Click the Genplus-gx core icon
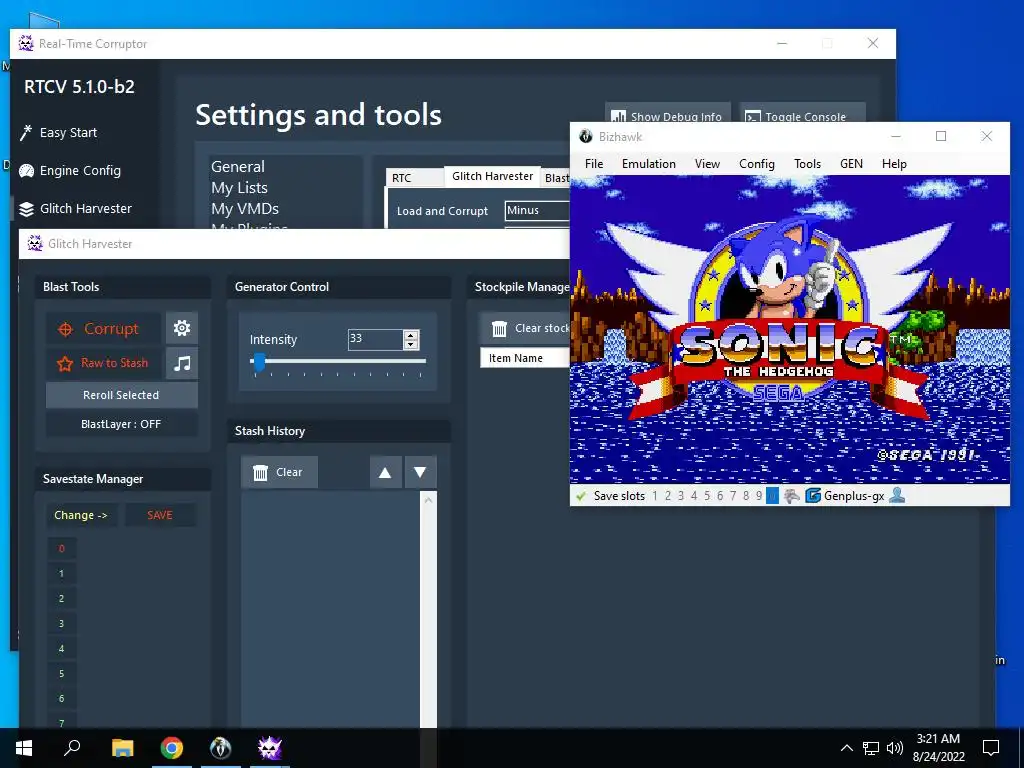The width and height of the screenshot is (1024, 768). coord(812,496)
